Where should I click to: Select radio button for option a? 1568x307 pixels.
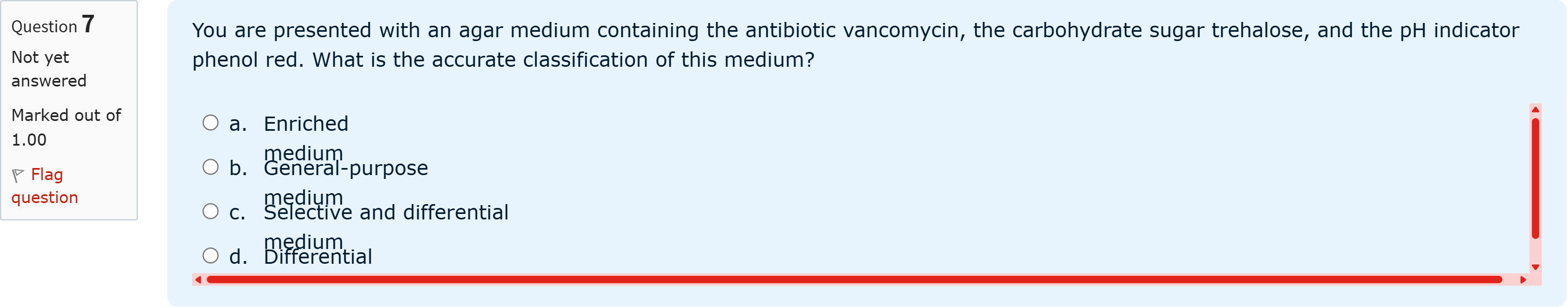(x=211, y=123)
